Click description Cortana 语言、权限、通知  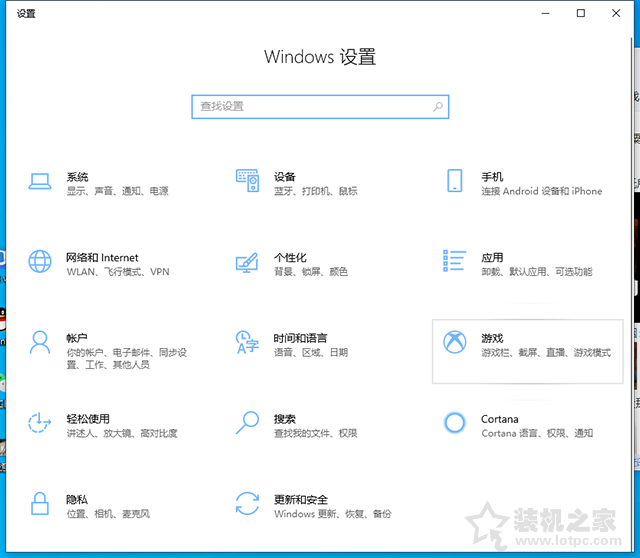click(x=537, y=433)
